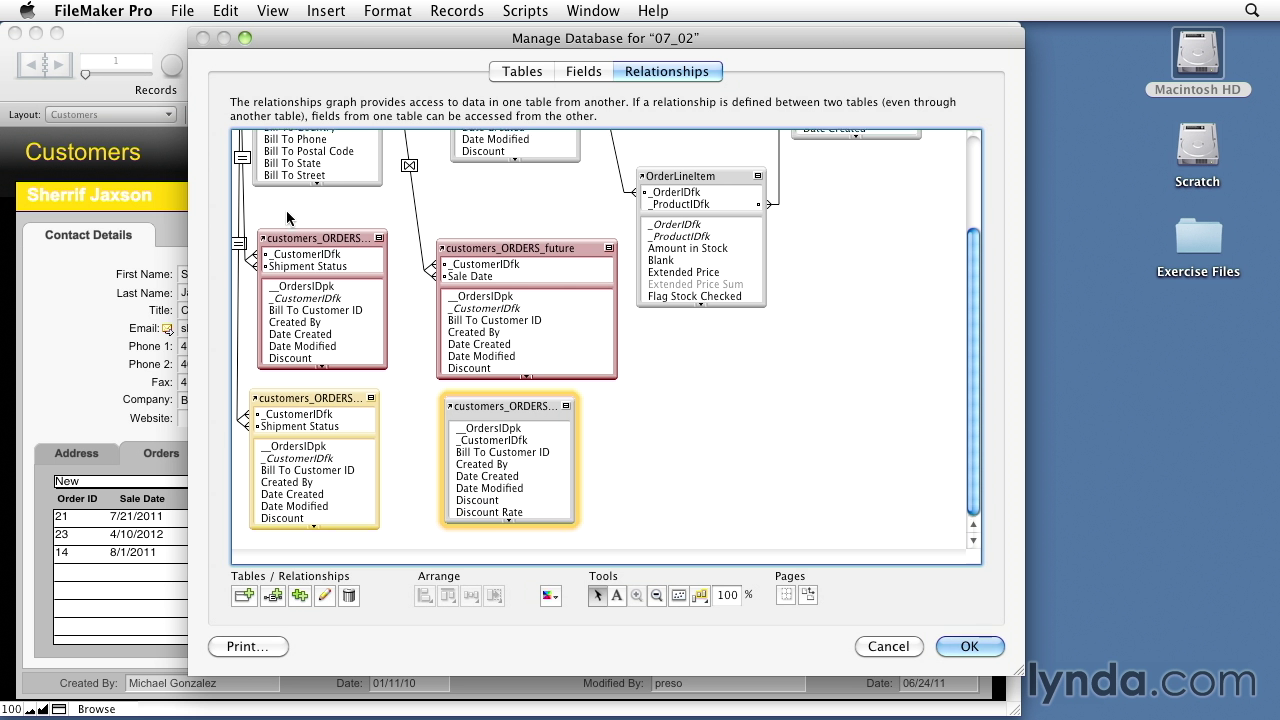The width and height of the screenshot is (1280, 720).
Task: Click the align tables Arrange icon
Action: [x=426, y=595]
